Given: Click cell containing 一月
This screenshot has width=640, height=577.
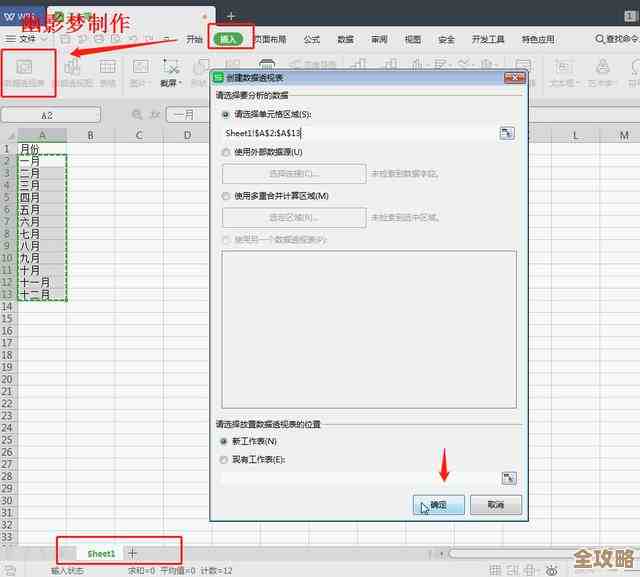Looking at the screenshot, I should pyautogui.click(x=42, y=161).
